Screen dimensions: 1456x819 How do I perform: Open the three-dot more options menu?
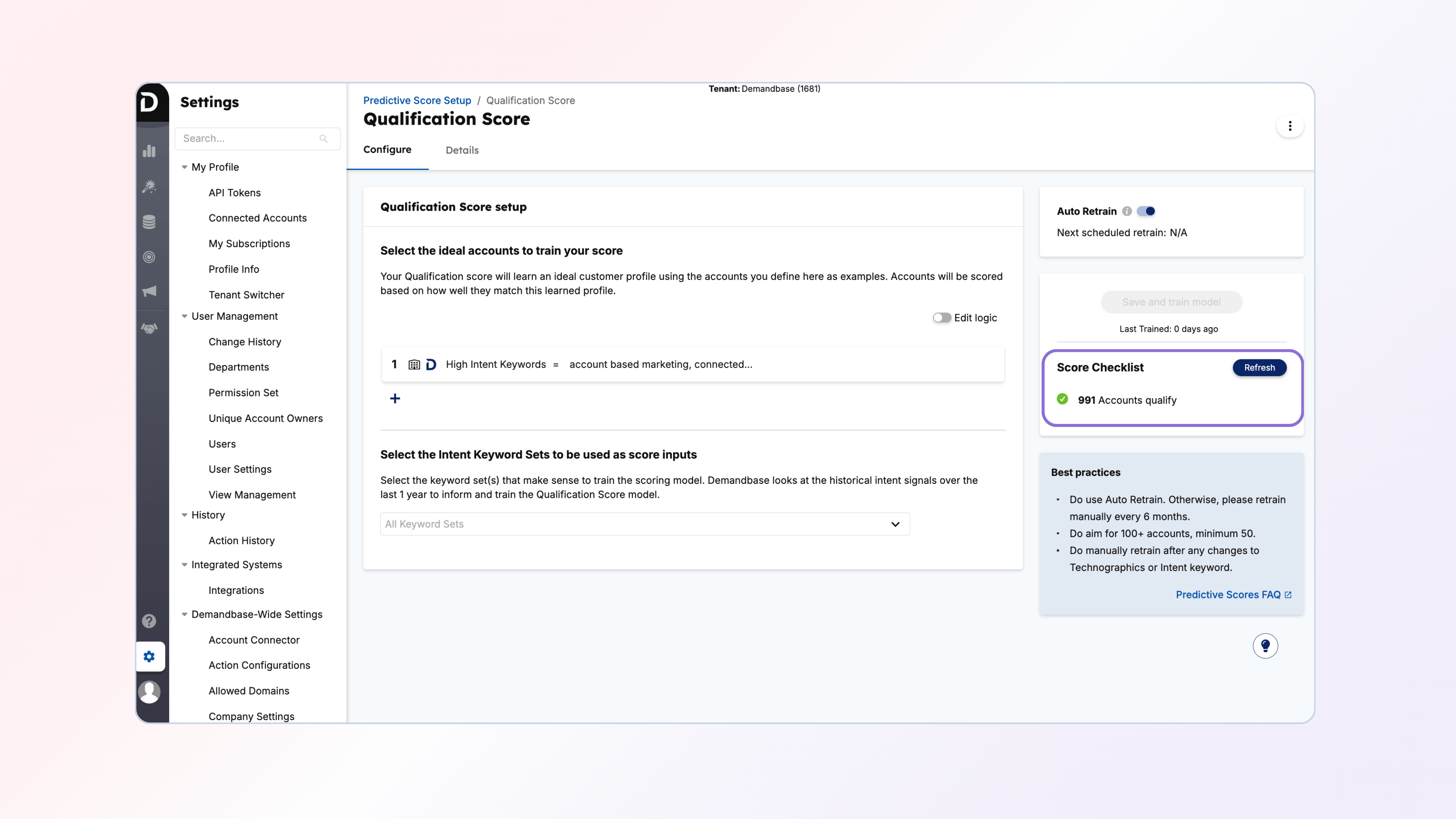(x=1290, y=126)
